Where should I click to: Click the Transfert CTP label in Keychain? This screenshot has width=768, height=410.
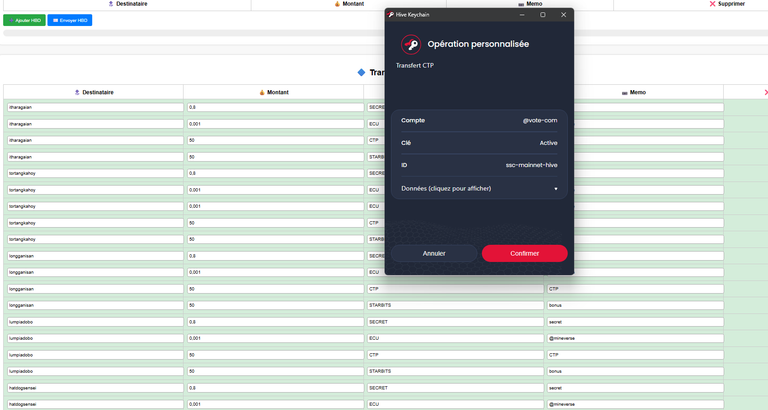pos(415,66)
